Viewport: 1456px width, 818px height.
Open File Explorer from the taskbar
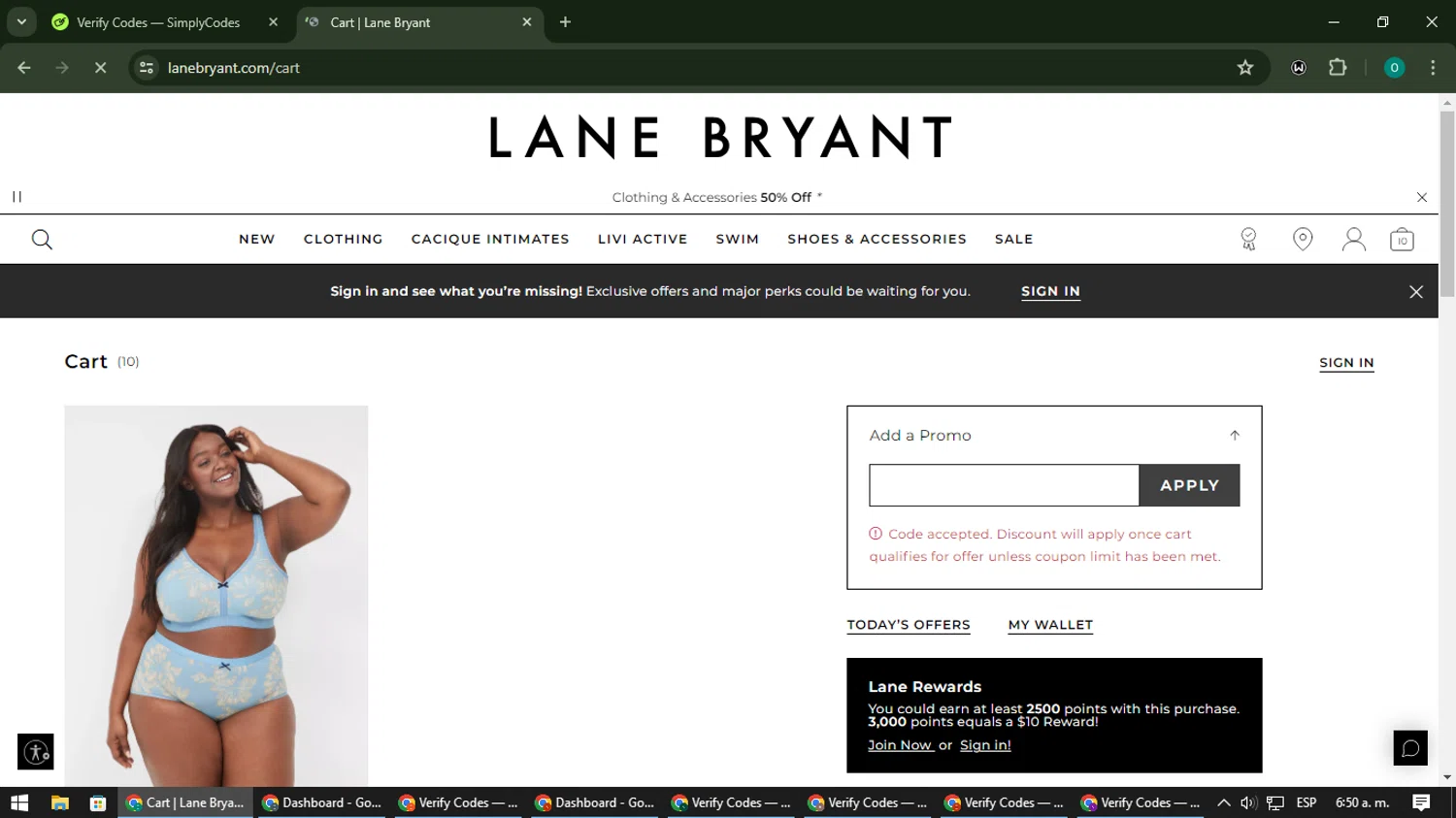60,802
